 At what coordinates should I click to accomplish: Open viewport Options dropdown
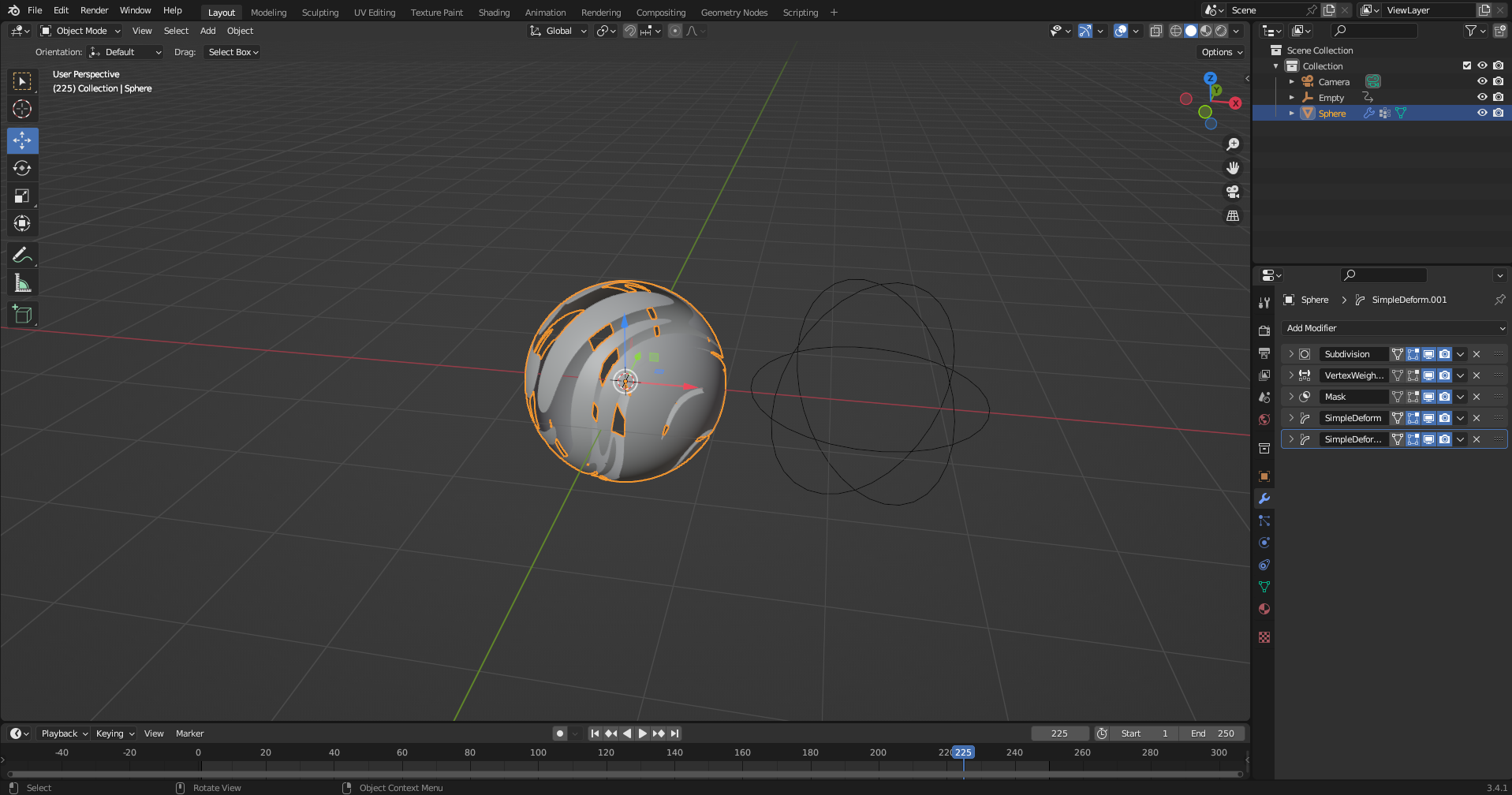tap(1221, 52)
